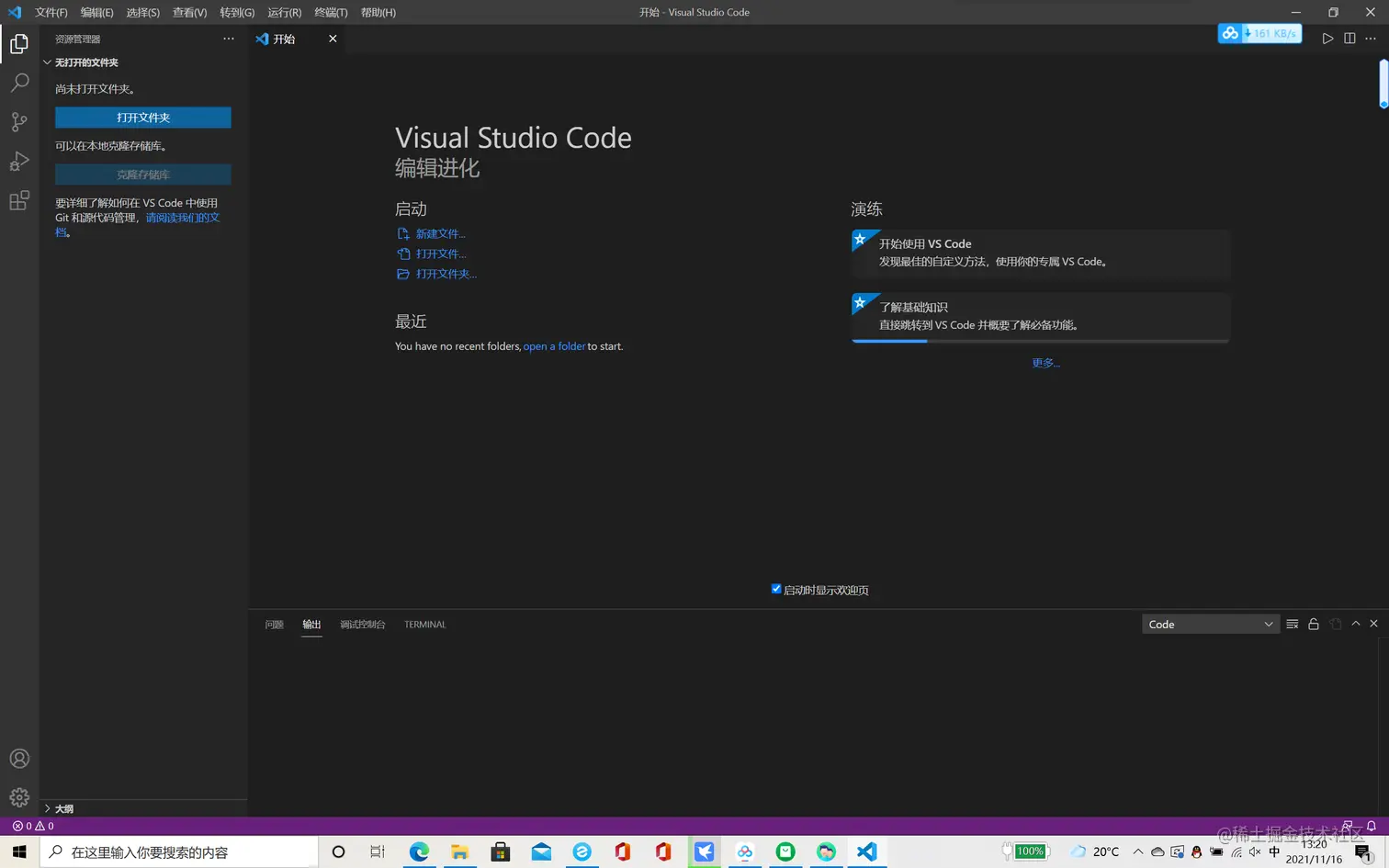Toggle the 启动时显示欢迎页 checkbox

(x=776, y=589)
